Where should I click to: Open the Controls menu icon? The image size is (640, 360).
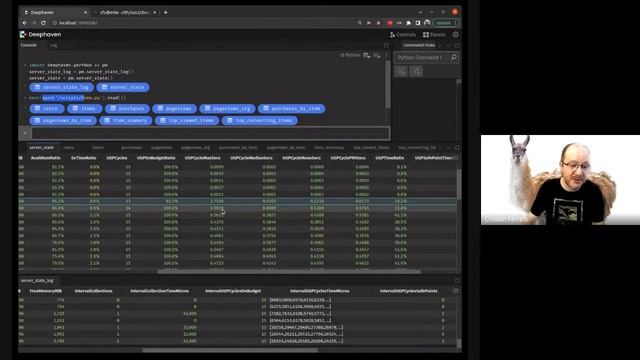point(393,35)
